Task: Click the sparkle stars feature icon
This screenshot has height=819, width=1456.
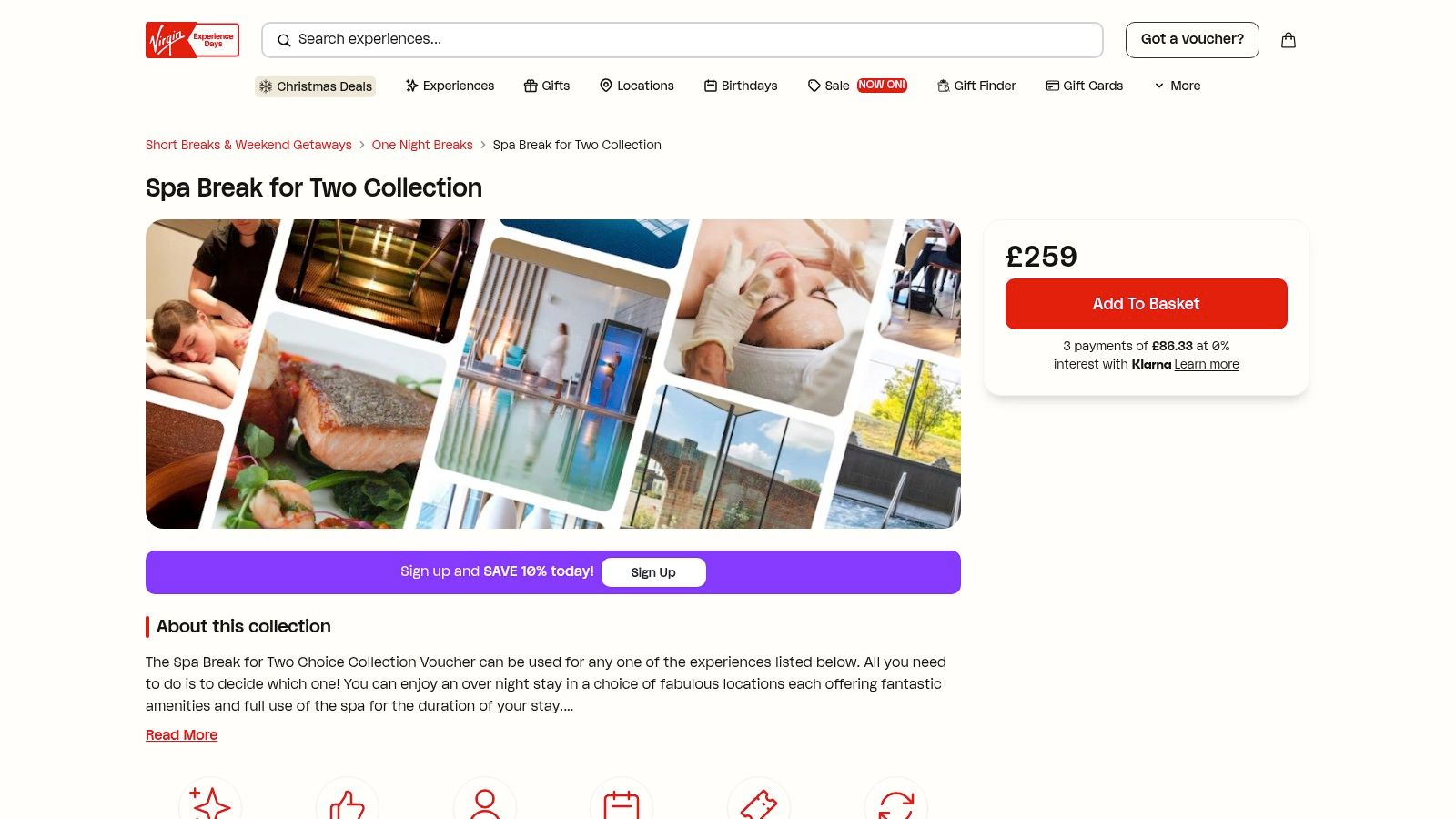Action: [x=210, y=802]
